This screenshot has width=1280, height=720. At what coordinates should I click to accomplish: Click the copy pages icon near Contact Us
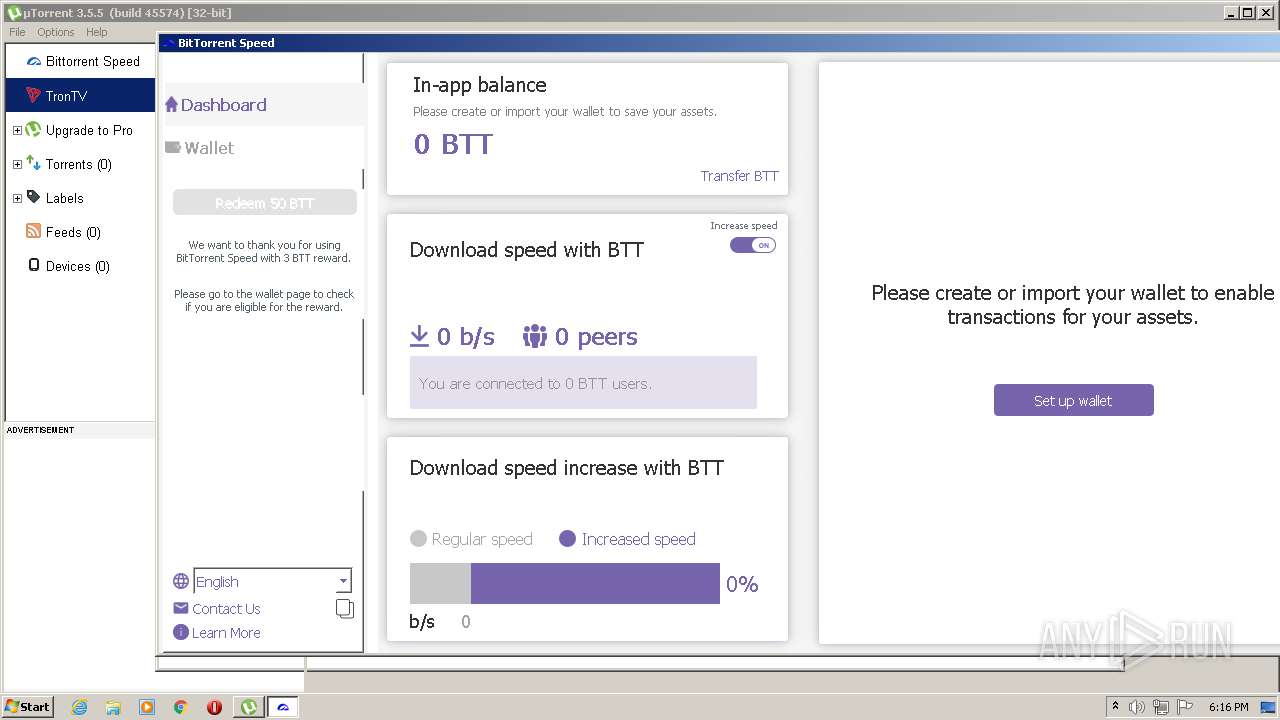[345, 608]
